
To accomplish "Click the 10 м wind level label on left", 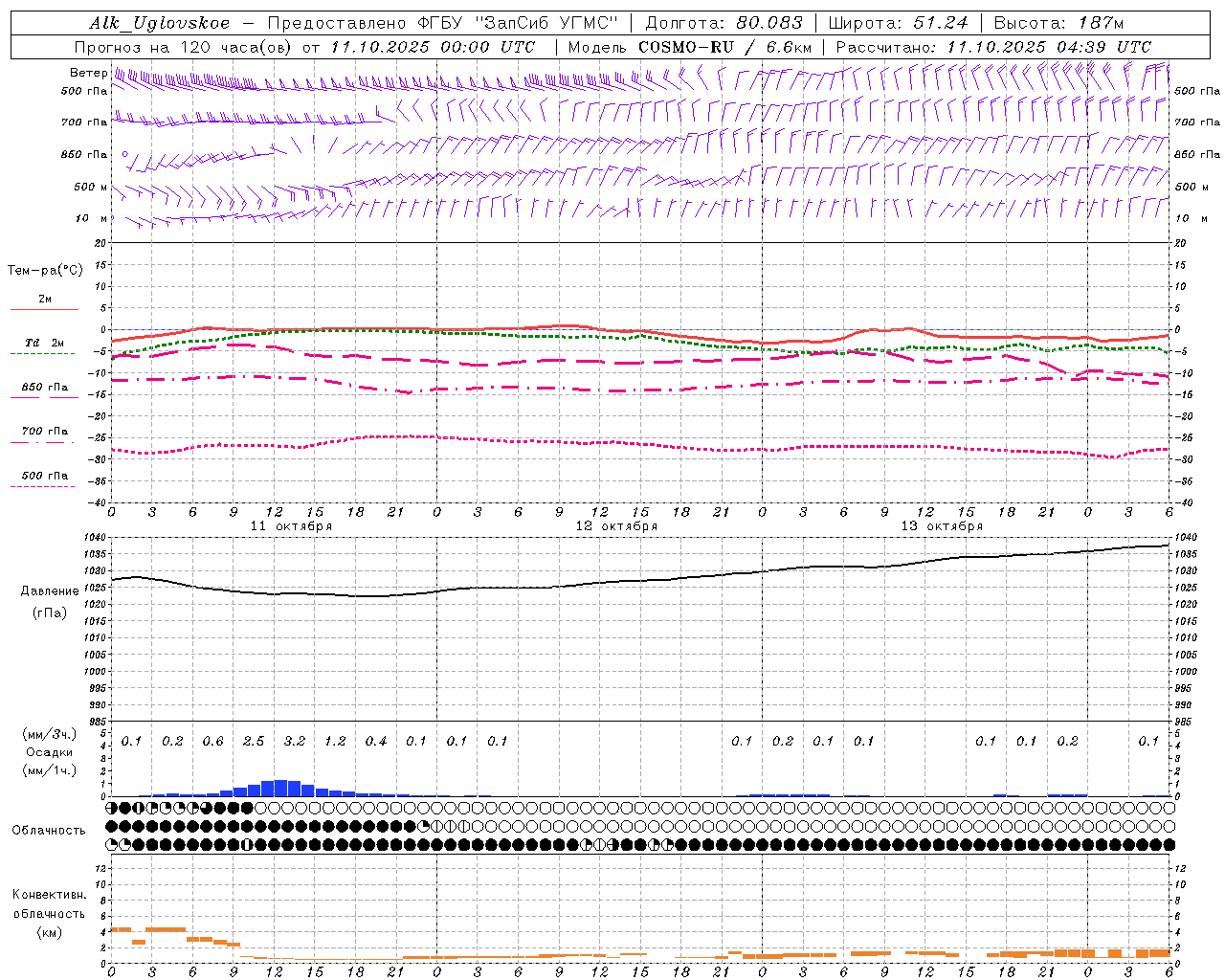I will click(92, 218).
